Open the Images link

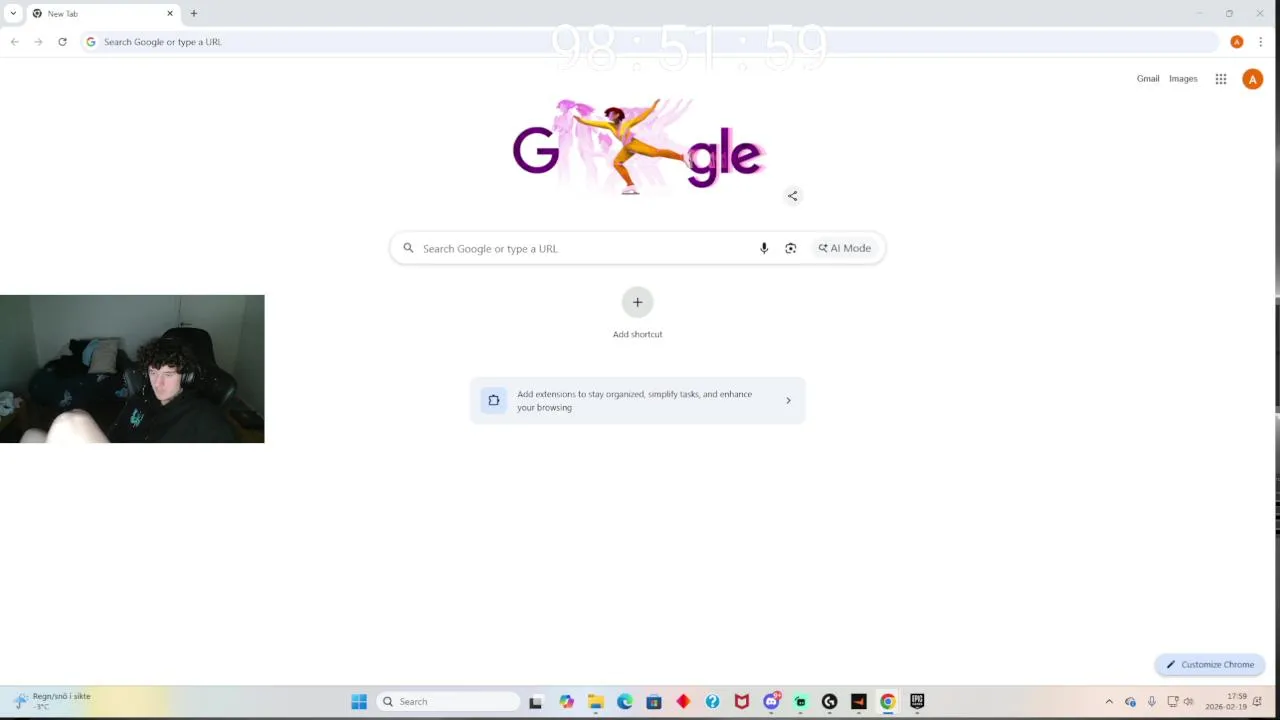point(1183,79)
